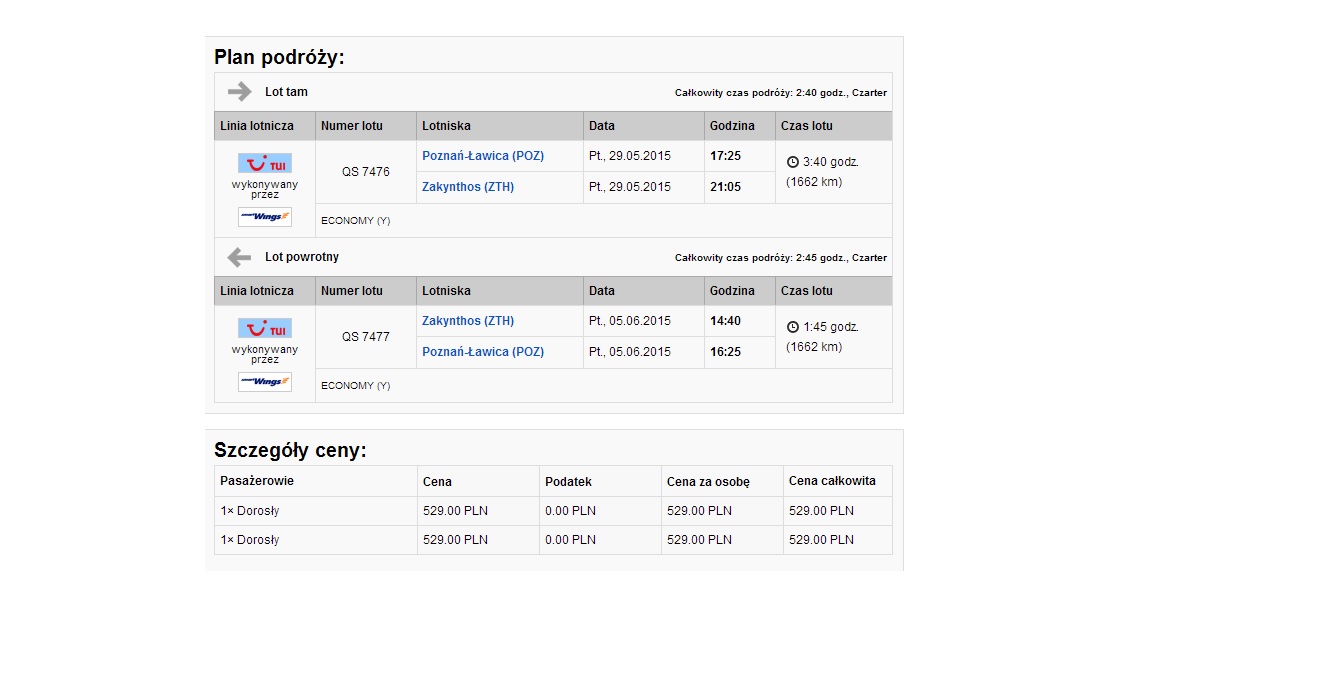
Task: Click the left arrow icon beside Lot powrotny
Action: (x=239, y=258)
